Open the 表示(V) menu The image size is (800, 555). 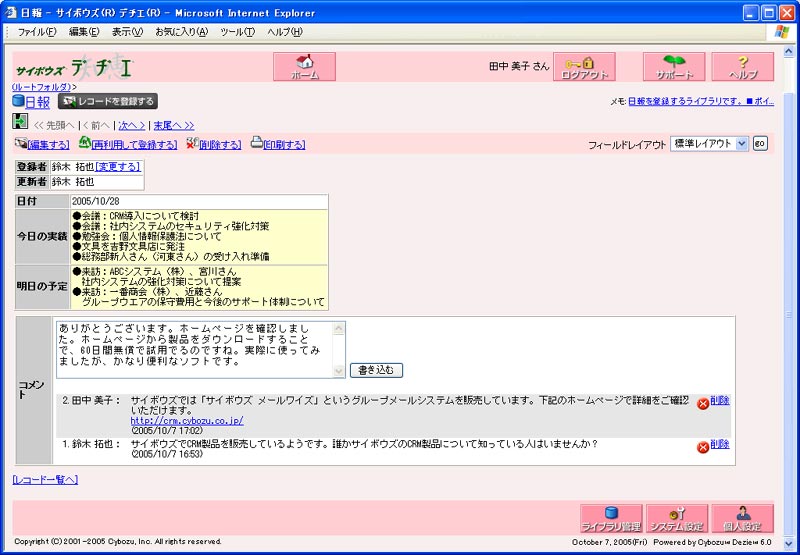tap(127, 32)
